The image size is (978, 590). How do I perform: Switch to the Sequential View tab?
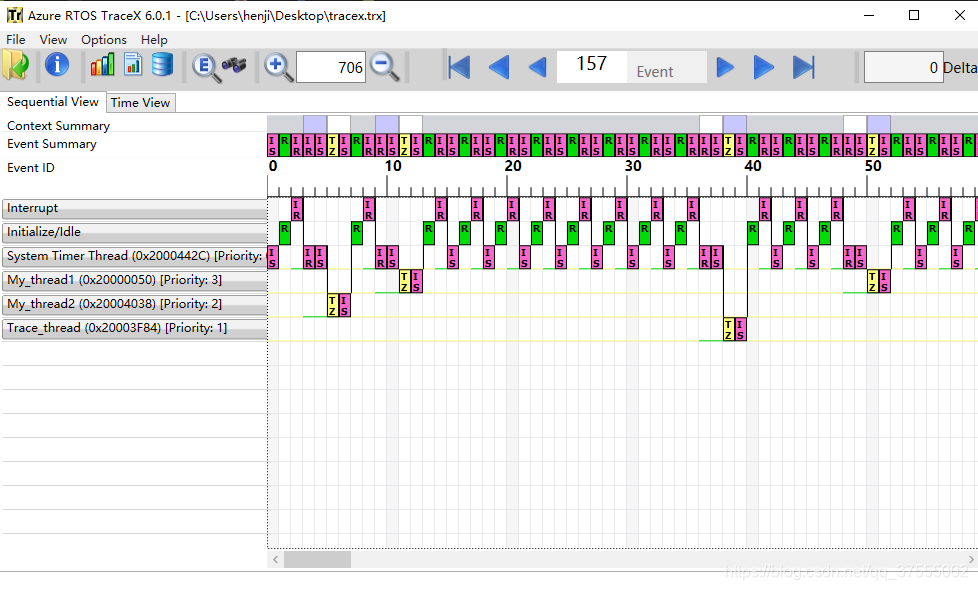pos(53,102)
